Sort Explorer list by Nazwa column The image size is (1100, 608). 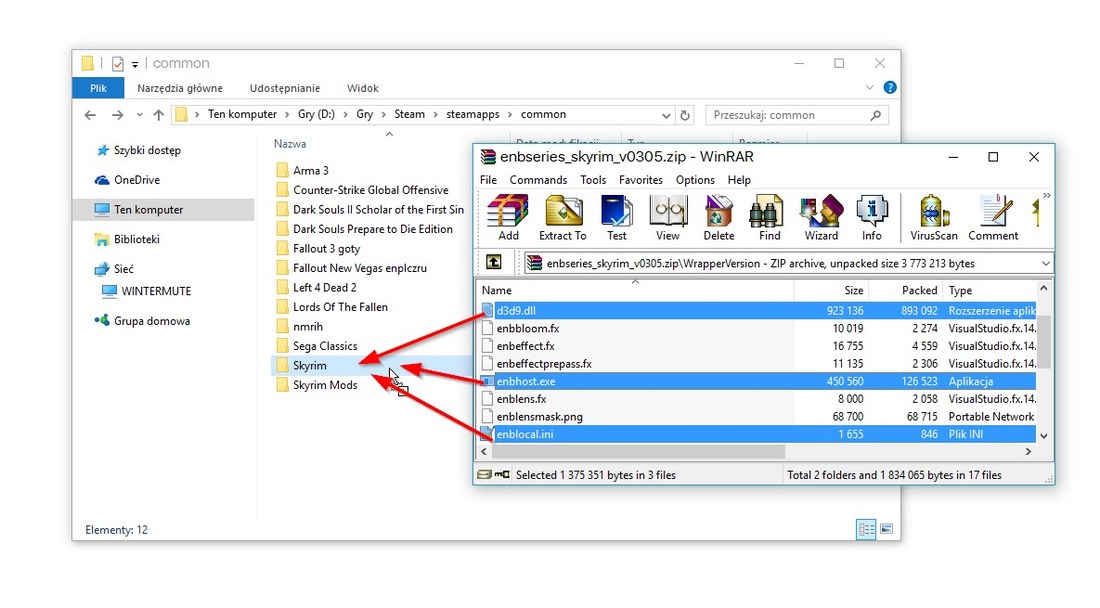coord(290,144)
